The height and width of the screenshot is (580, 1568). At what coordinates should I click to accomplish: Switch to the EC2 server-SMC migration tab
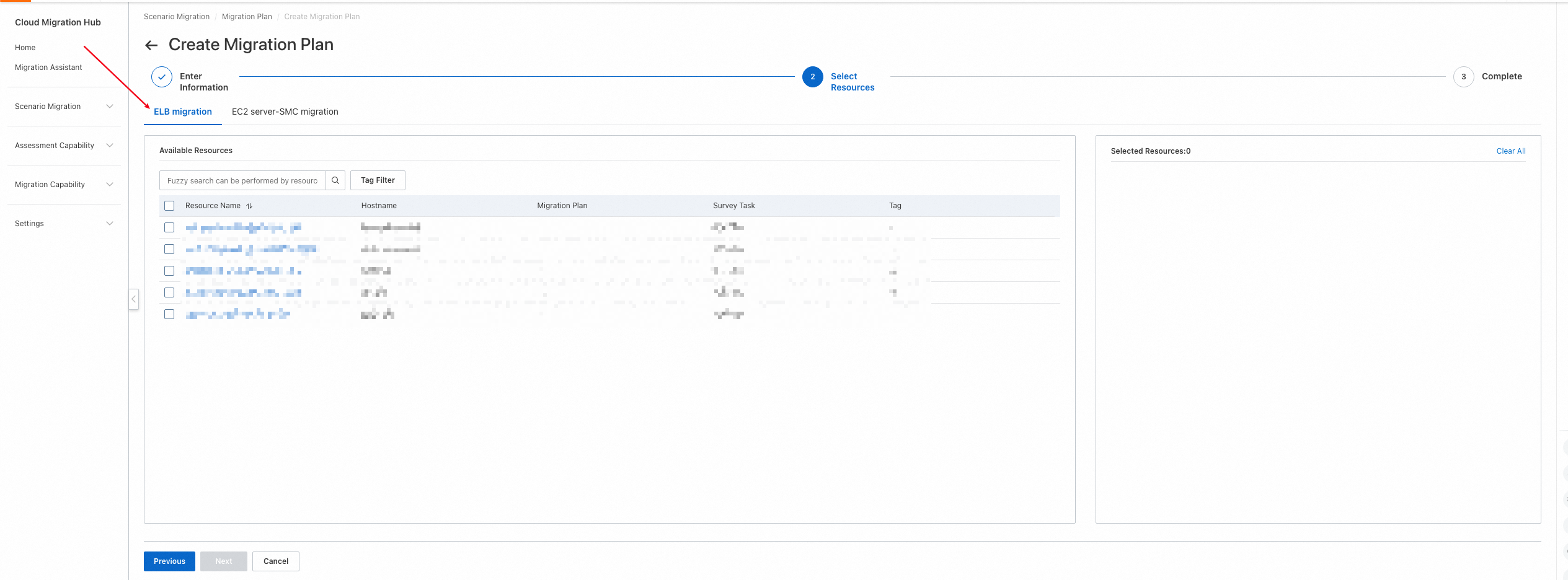click(285, 112)
